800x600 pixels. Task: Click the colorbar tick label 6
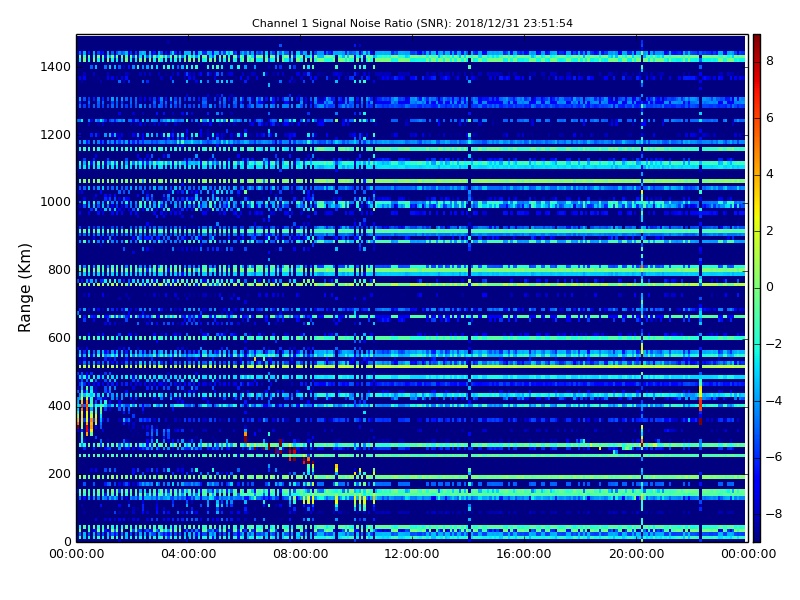click(x=770, y=118)
